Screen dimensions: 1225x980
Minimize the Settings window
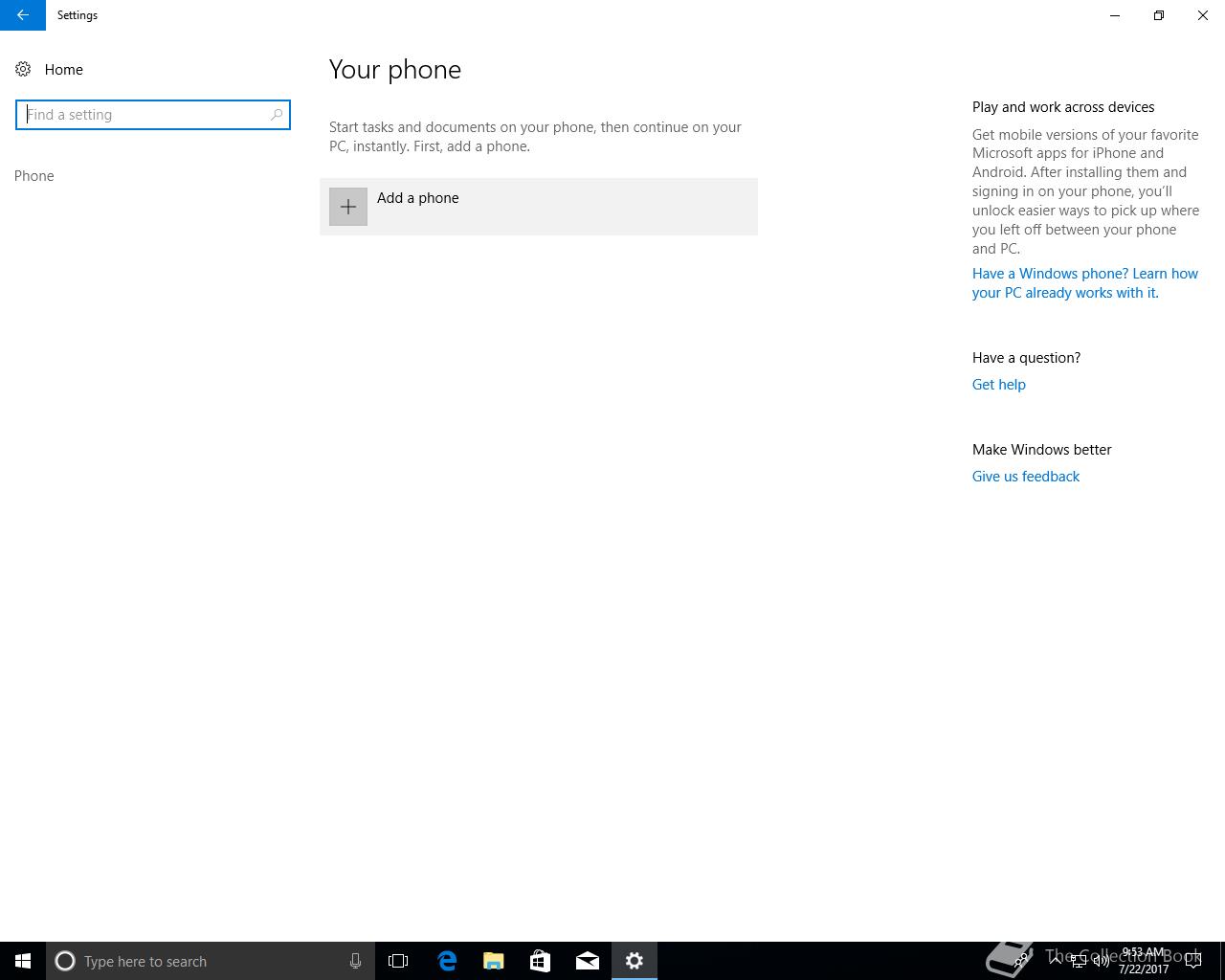click(1115, 15)
